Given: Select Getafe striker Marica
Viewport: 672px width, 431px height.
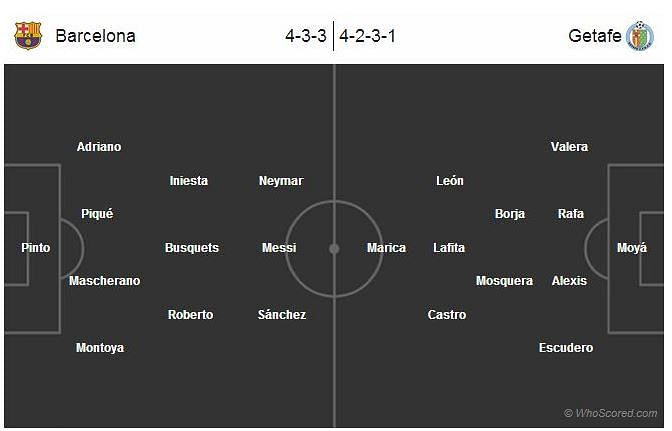Looking at the screenshot, I should (x=386, y=248).
